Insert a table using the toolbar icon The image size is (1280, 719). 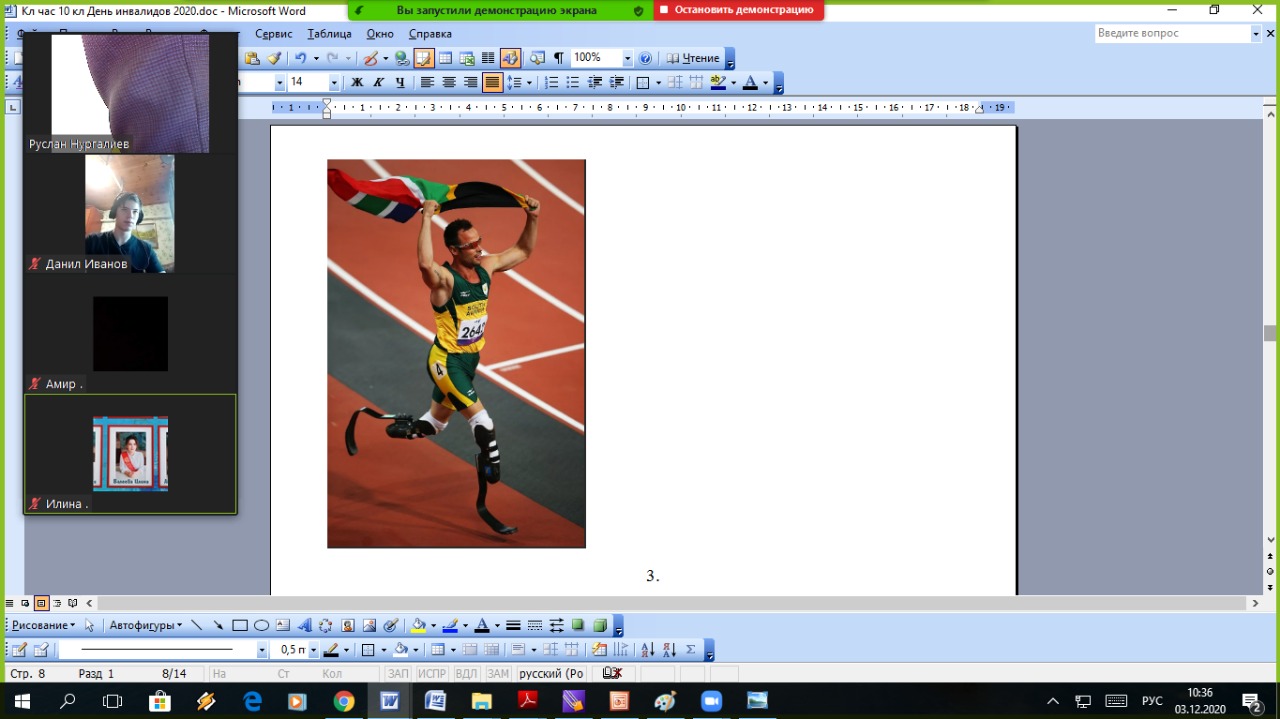coord(445,58)
